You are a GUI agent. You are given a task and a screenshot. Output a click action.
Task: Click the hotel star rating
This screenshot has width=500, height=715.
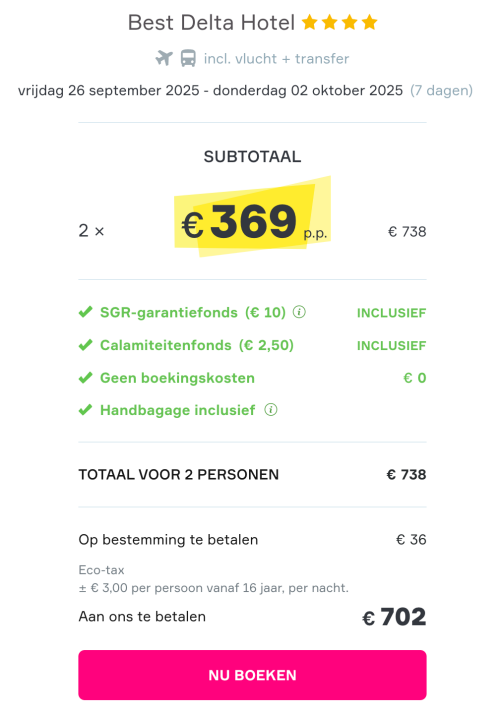340,22
